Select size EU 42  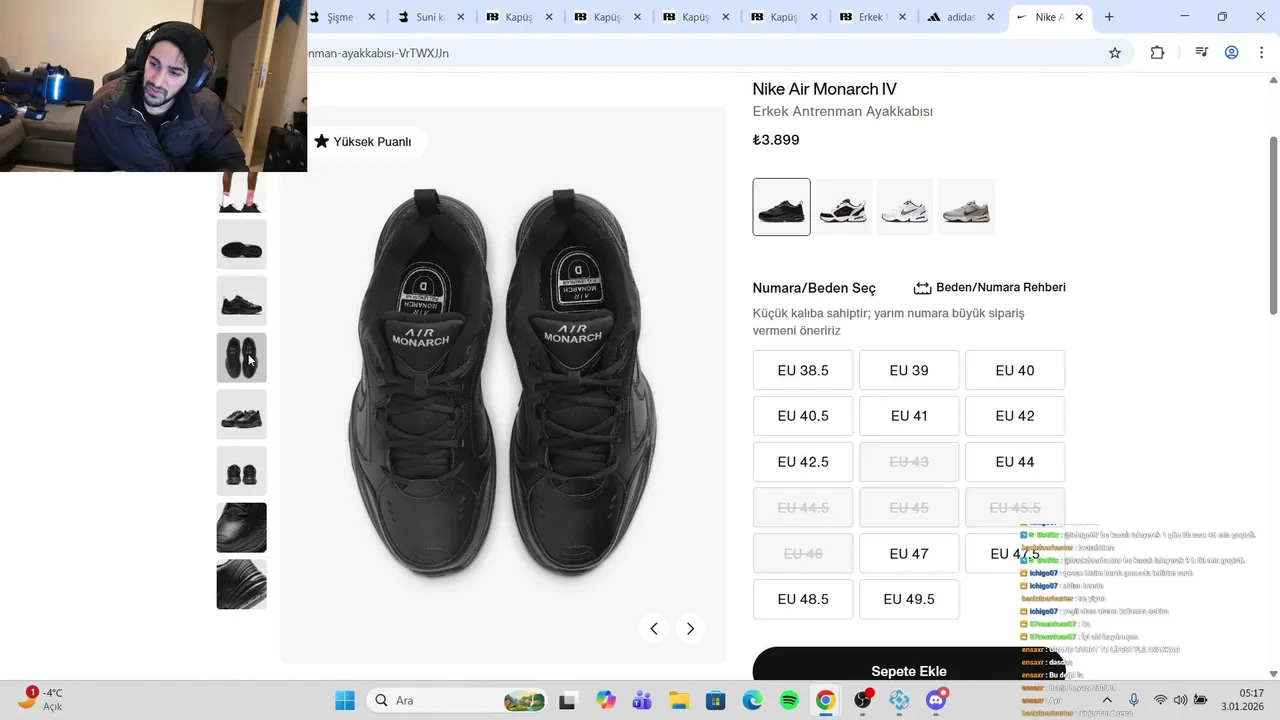(1015, 416)
